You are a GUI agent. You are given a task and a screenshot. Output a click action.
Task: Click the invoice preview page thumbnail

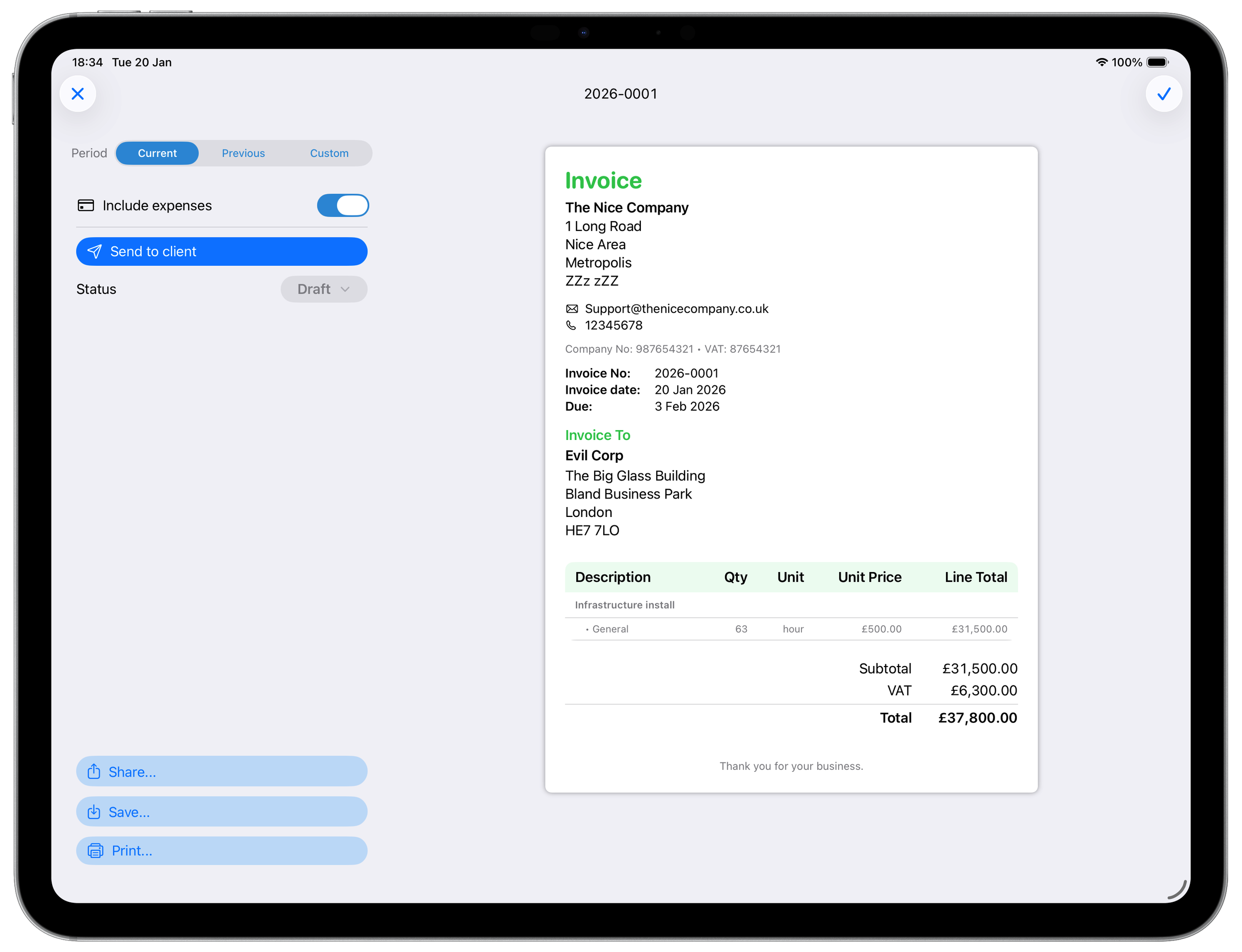[x=791, y=469]
